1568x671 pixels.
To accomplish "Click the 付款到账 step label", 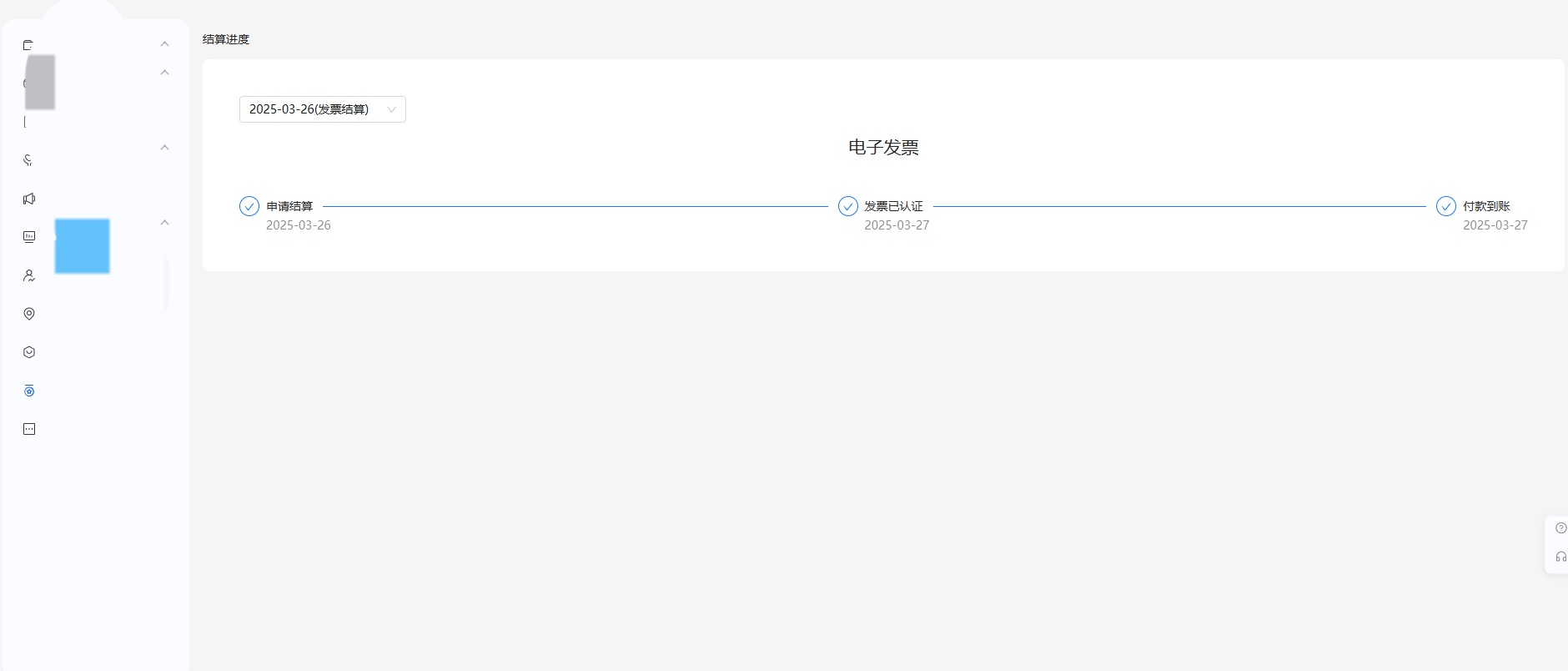I will pyautogui.click(x=1486, y=206).
